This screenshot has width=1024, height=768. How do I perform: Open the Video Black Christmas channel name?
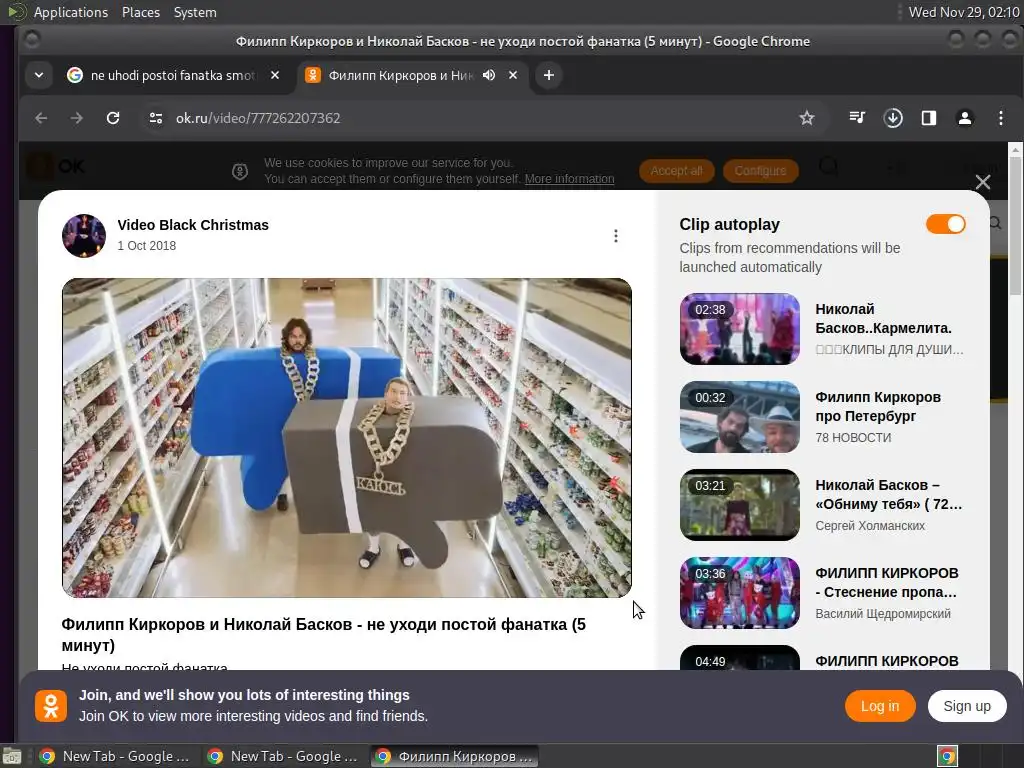click(x=193, y=225)
